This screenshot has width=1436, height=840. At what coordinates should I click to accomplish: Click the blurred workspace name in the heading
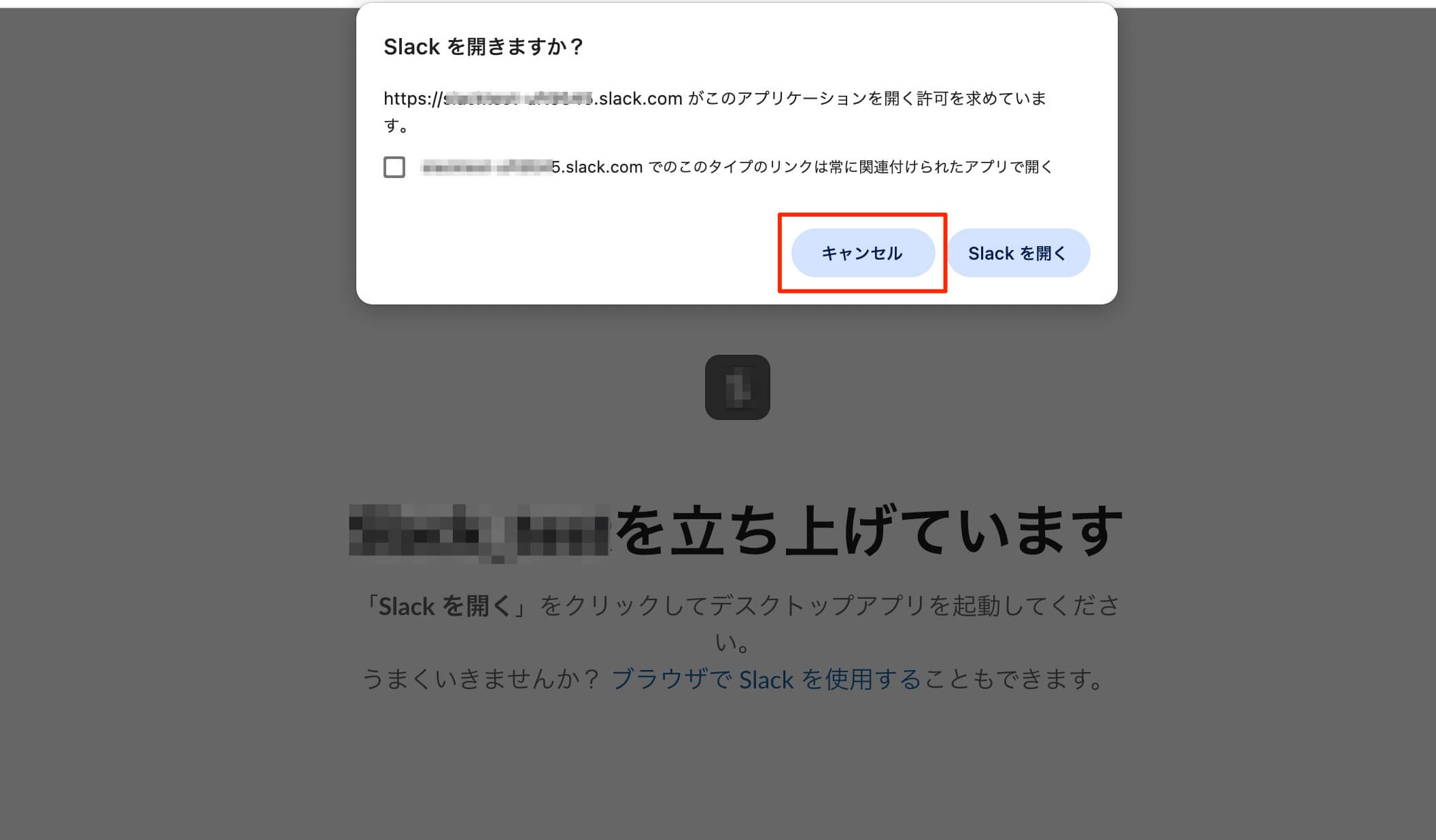click(480, 533)
